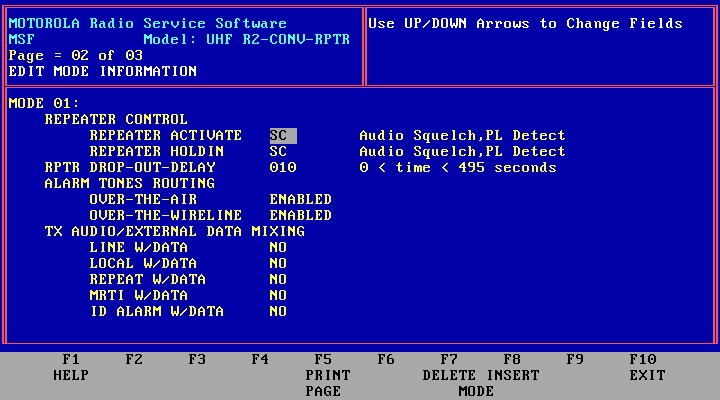The image size is (720, 400).
Task: Toggle LINE W/DATA NO value
Action: 278,248
